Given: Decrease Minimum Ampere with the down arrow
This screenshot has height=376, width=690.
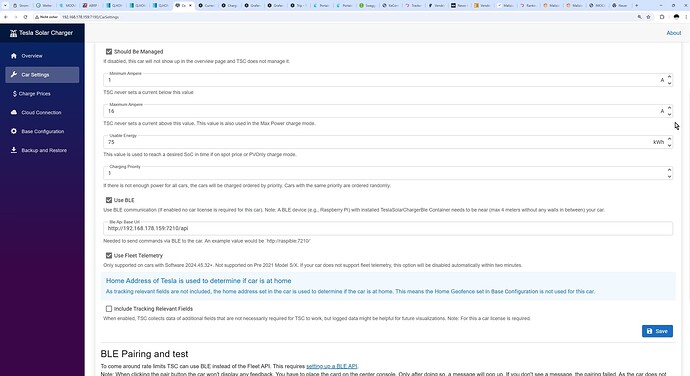Looking at the screenshot, I should click(669, 83).
